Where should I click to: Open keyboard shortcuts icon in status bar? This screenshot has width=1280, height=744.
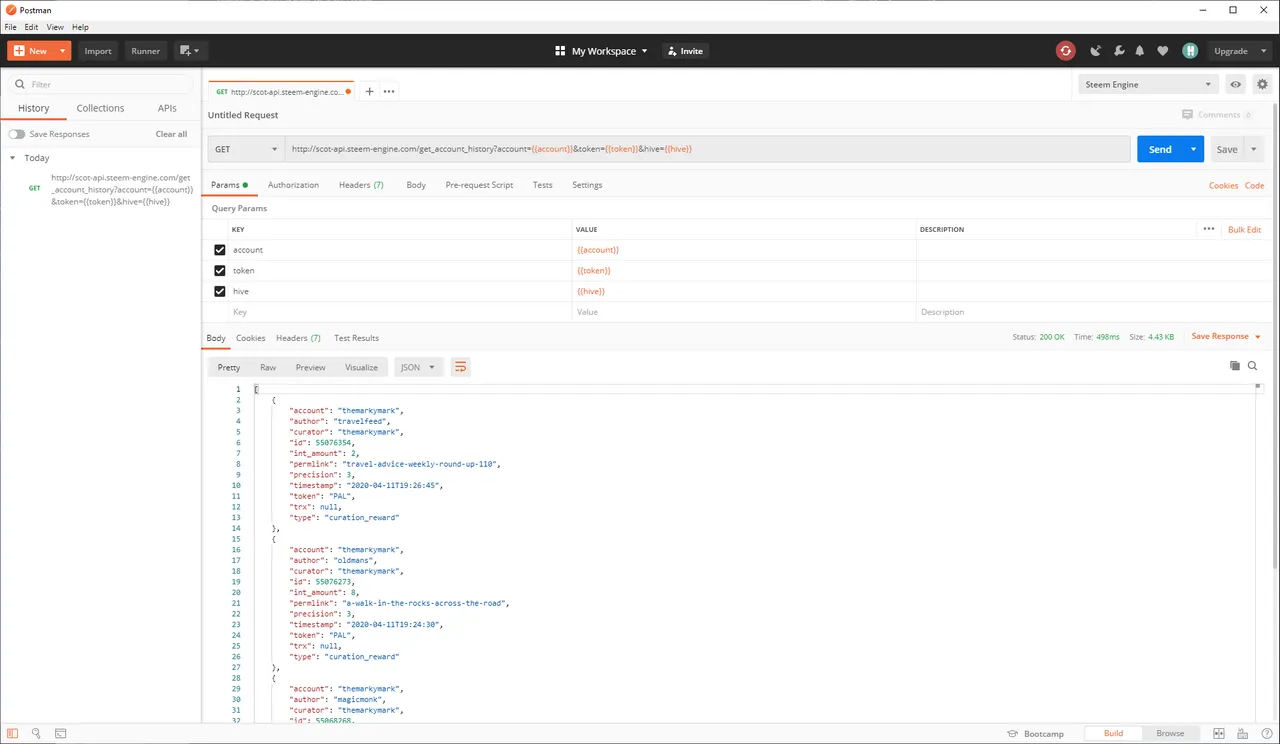coord(1241,733)
